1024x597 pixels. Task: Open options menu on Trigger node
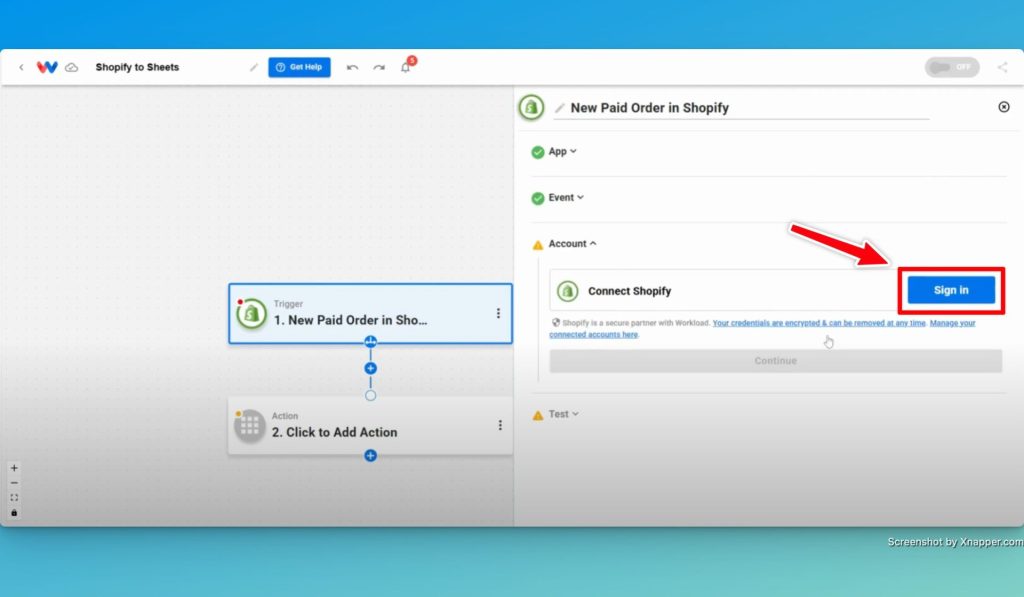pos(498,314)
